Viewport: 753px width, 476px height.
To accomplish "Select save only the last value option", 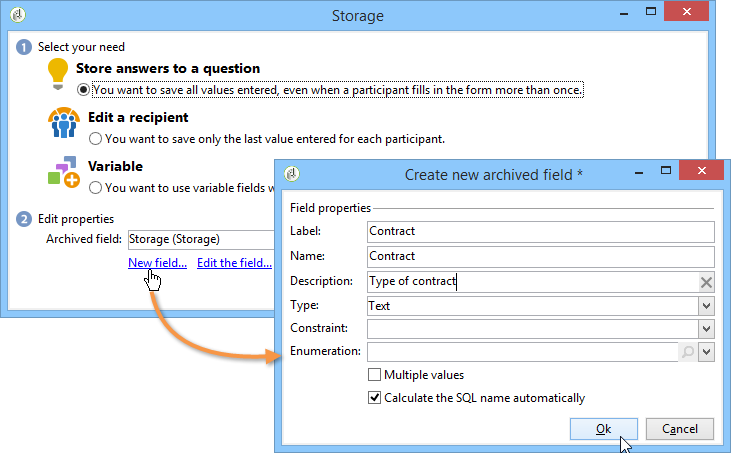I will click(x=96, y=139).
